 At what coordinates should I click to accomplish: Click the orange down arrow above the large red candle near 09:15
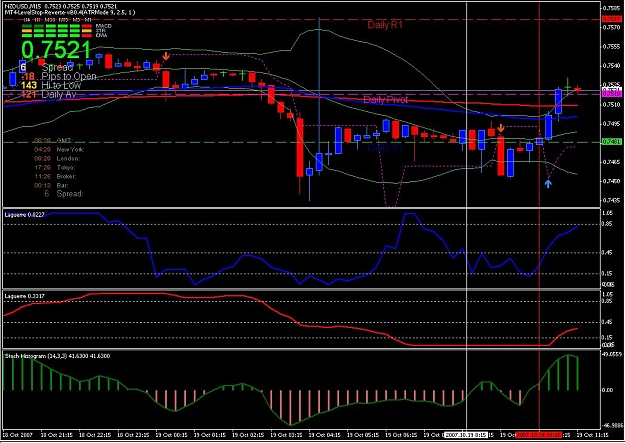pyautogui.click(x=501, y=128)
